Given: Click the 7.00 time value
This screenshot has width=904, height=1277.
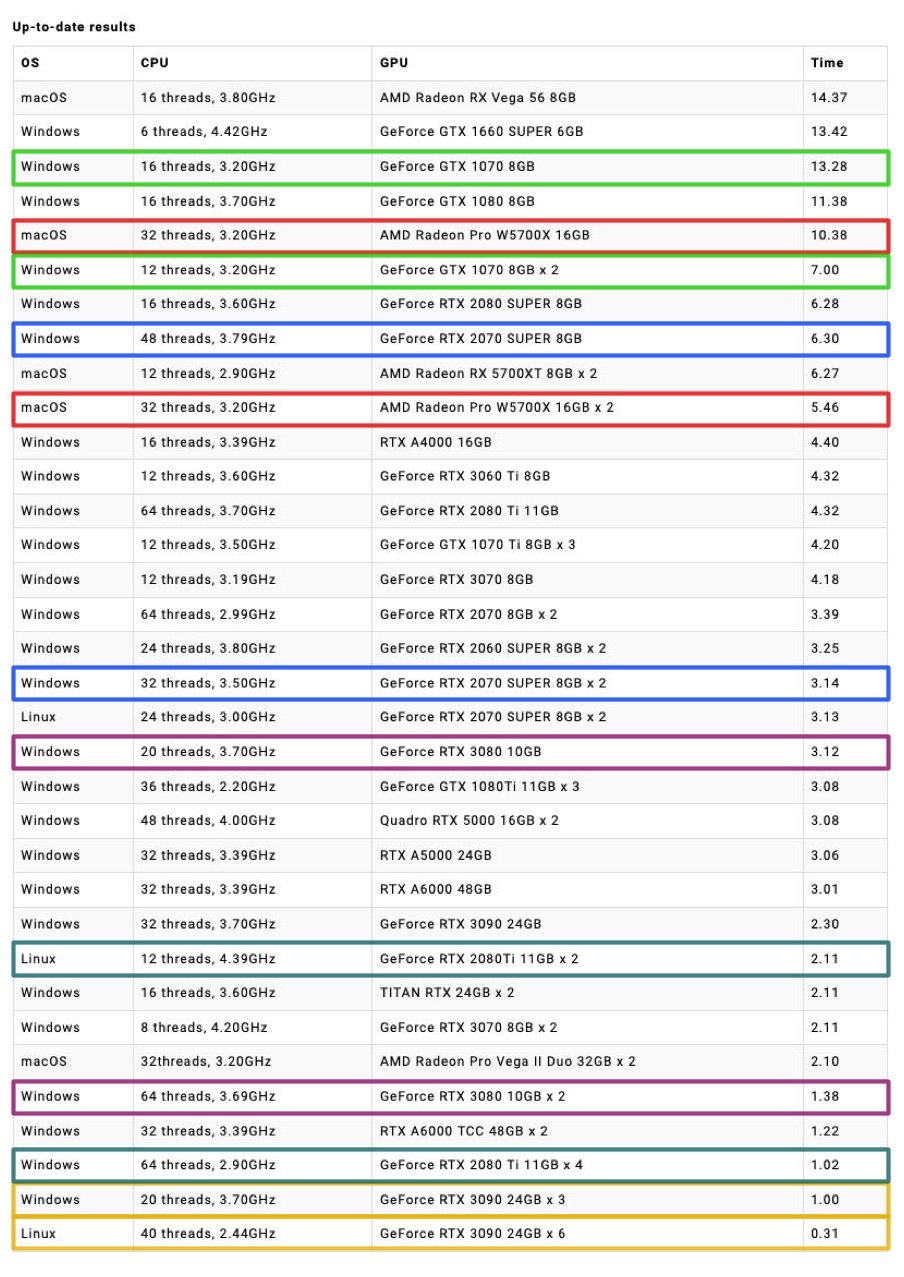Looking at the screenshot, I should (x=825, y=270).
